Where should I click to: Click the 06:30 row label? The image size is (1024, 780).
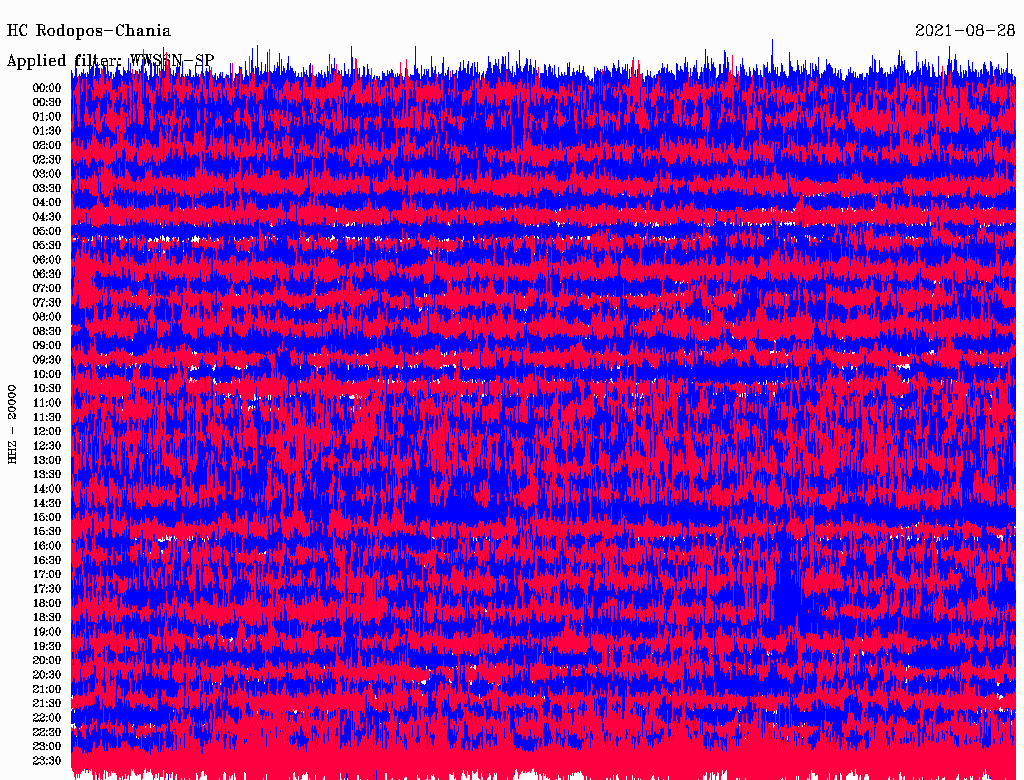47,274
